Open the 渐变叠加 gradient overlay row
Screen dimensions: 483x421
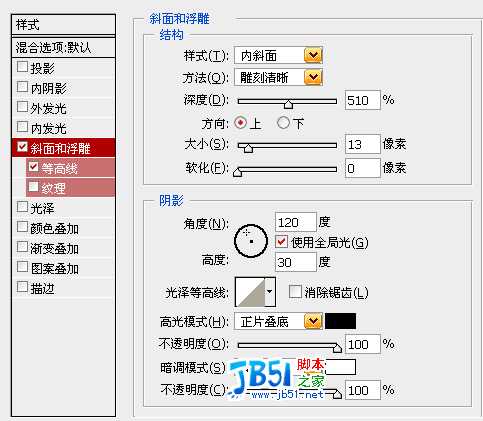click(x=63, y=248)
